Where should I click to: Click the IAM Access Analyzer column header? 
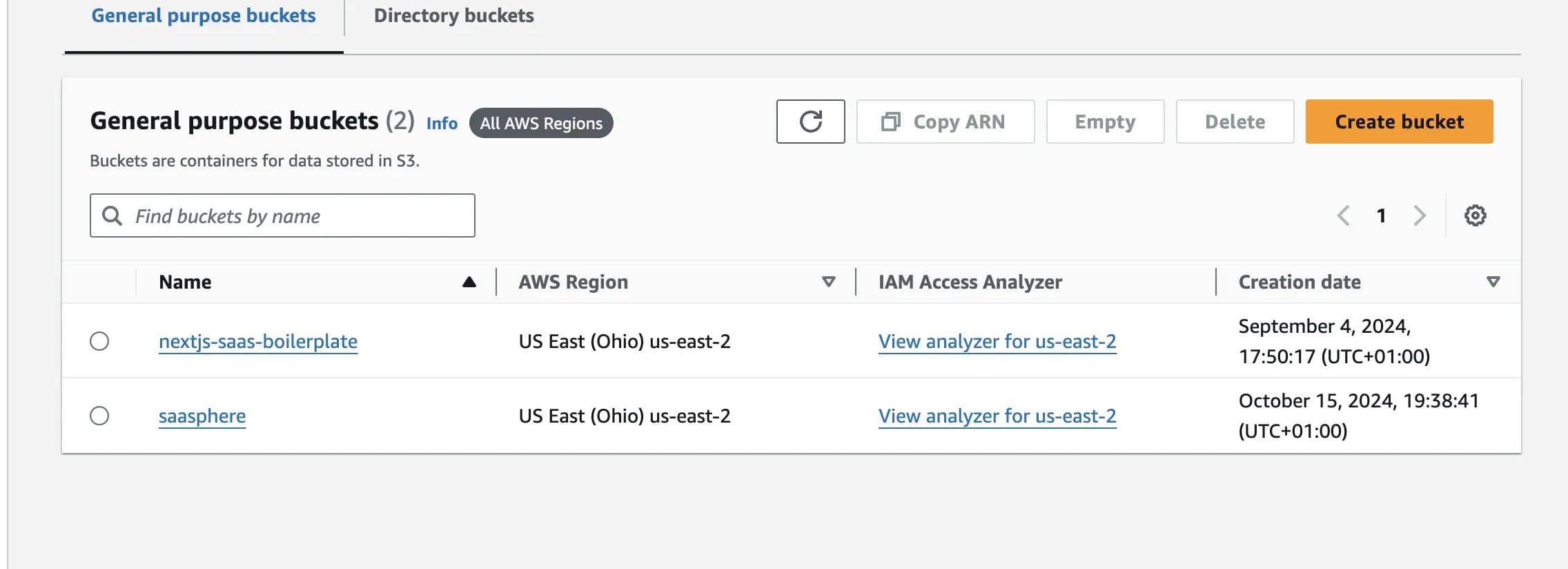970,282
